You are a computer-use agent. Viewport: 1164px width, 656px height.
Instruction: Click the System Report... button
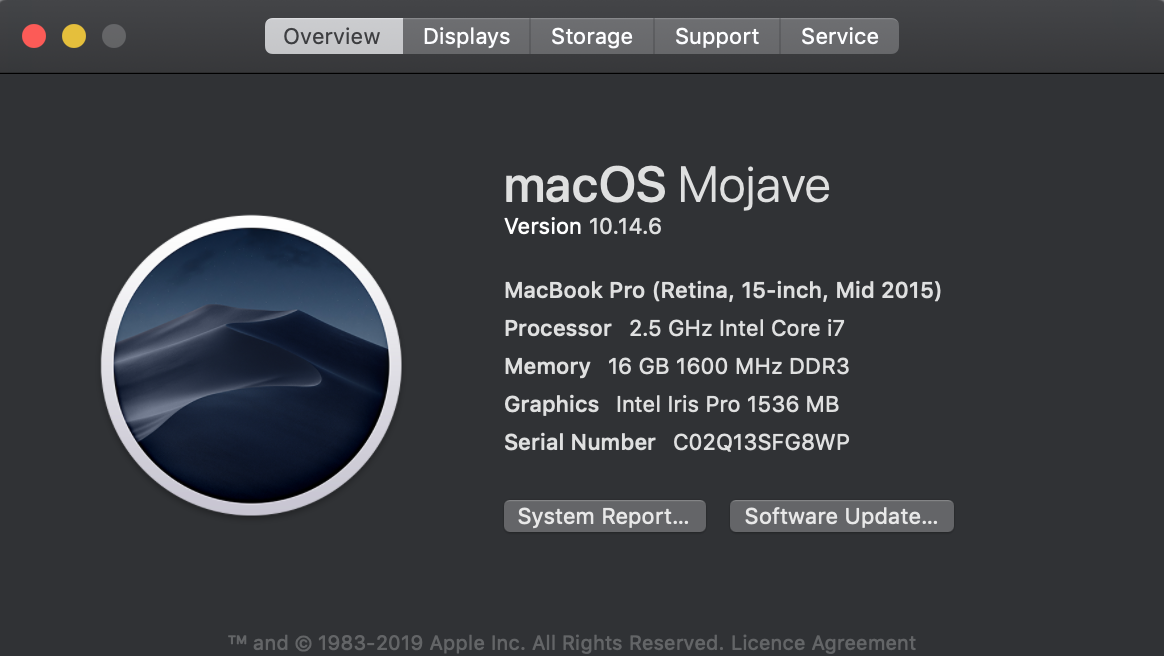pos(604,516)
